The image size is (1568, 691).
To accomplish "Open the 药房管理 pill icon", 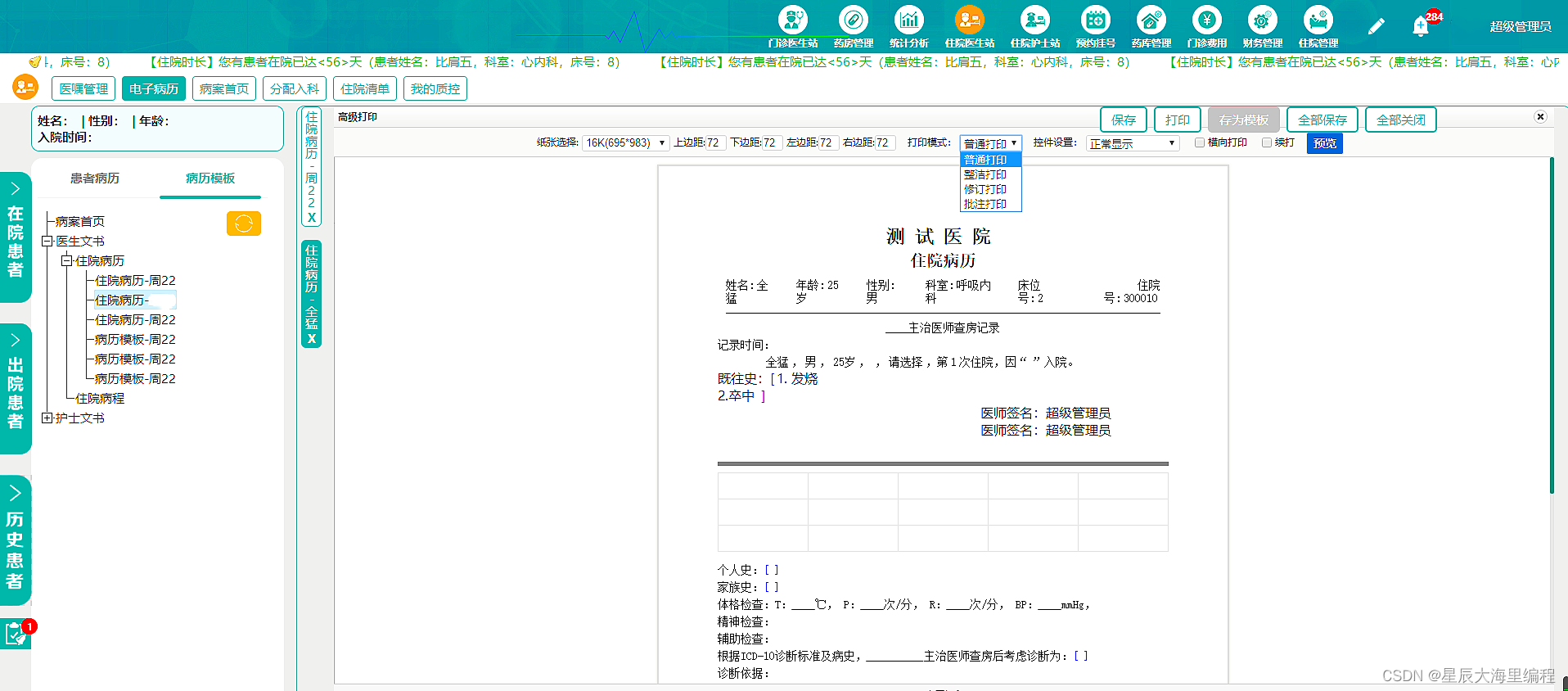I will (x=853, y=20).
